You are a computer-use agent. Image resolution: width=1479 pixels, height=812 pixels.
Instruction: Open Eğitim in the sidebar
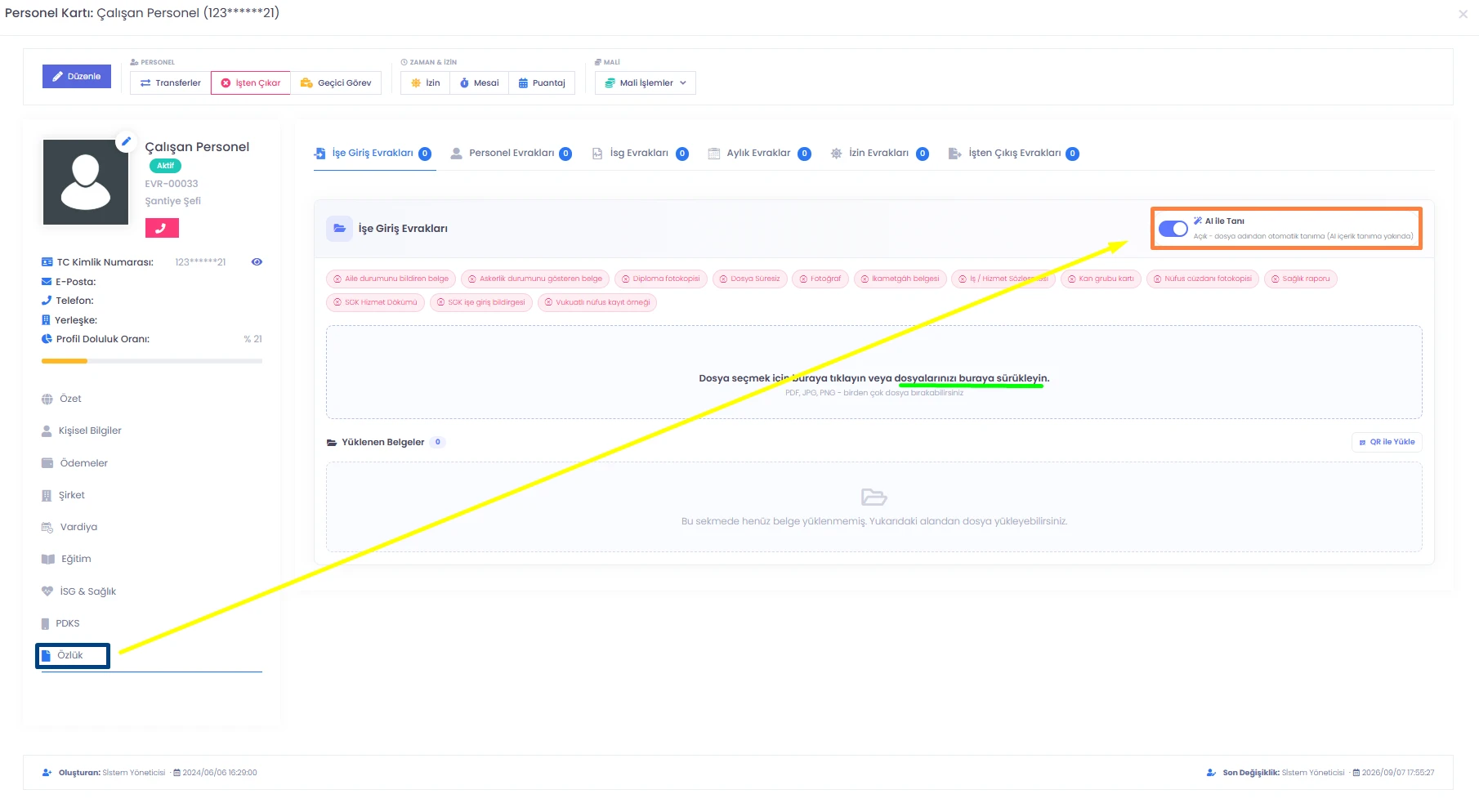click(66, 559)
